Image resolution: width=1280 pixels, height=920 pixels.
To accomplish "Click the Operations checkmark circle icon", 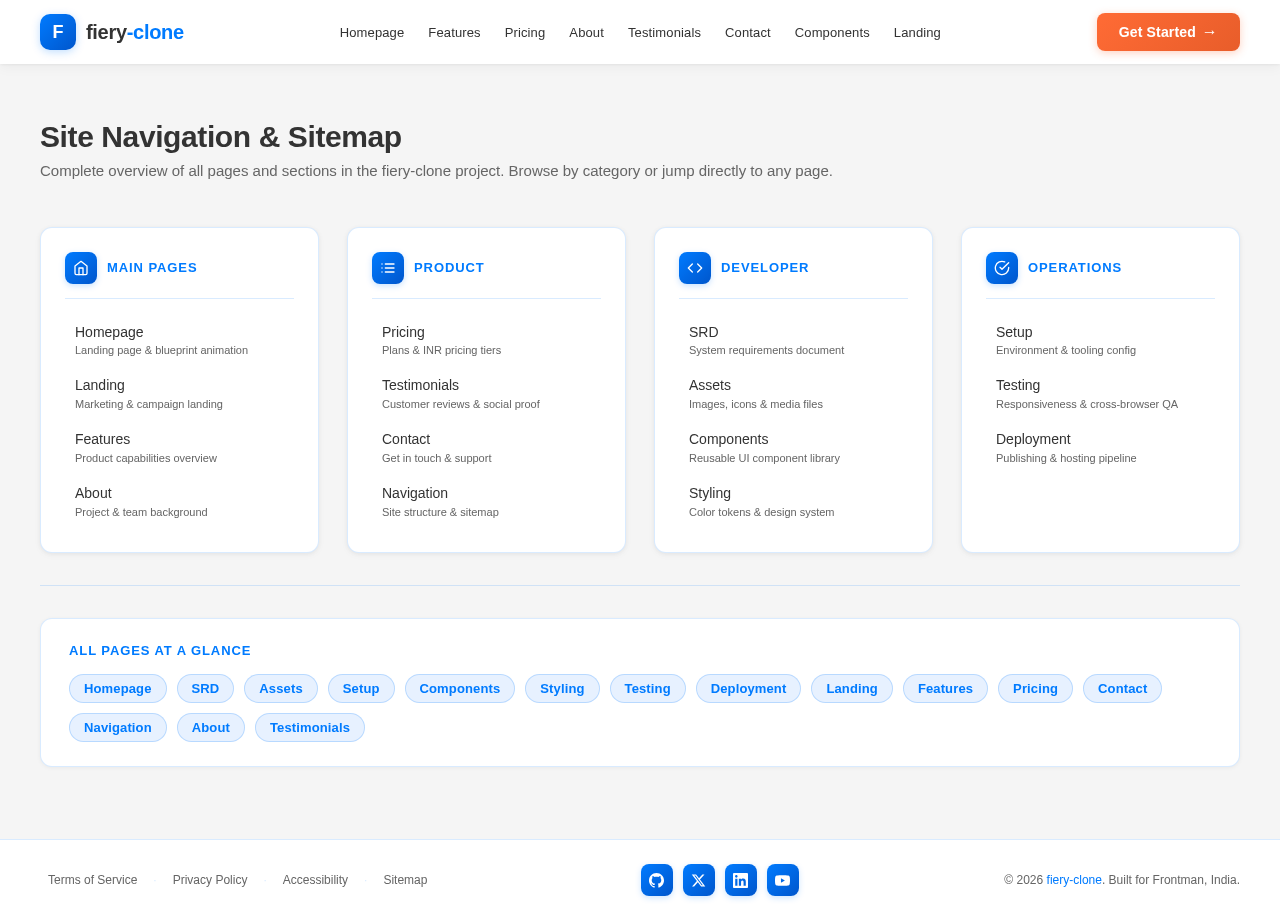I will pyautogui.click(x=1002, y=268).
